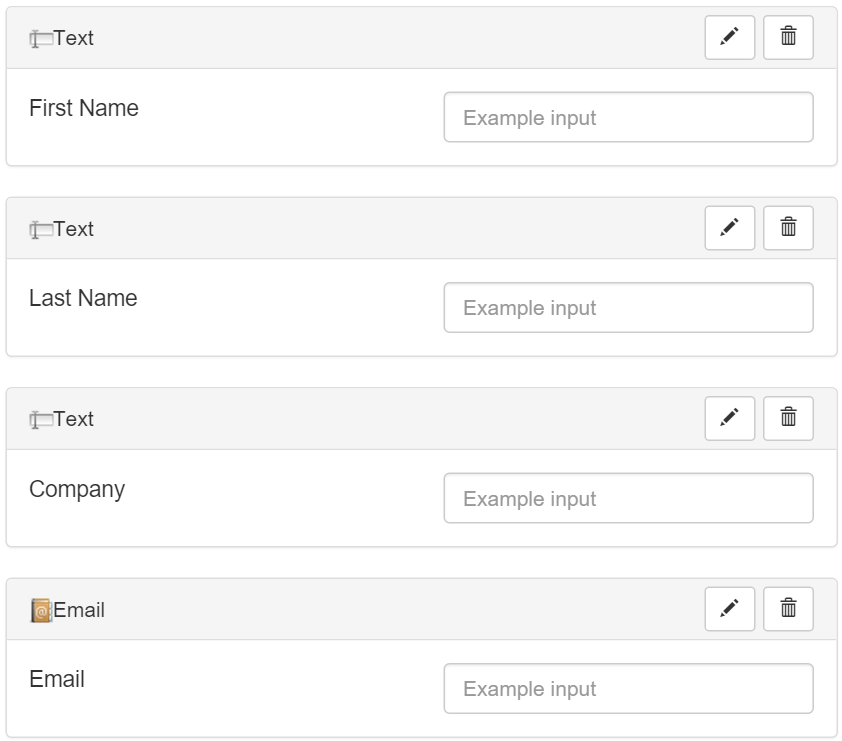This screenshot has width=842, height=741.
Task: Delete the First Name field with trash icon
Action: click(788, 38)
